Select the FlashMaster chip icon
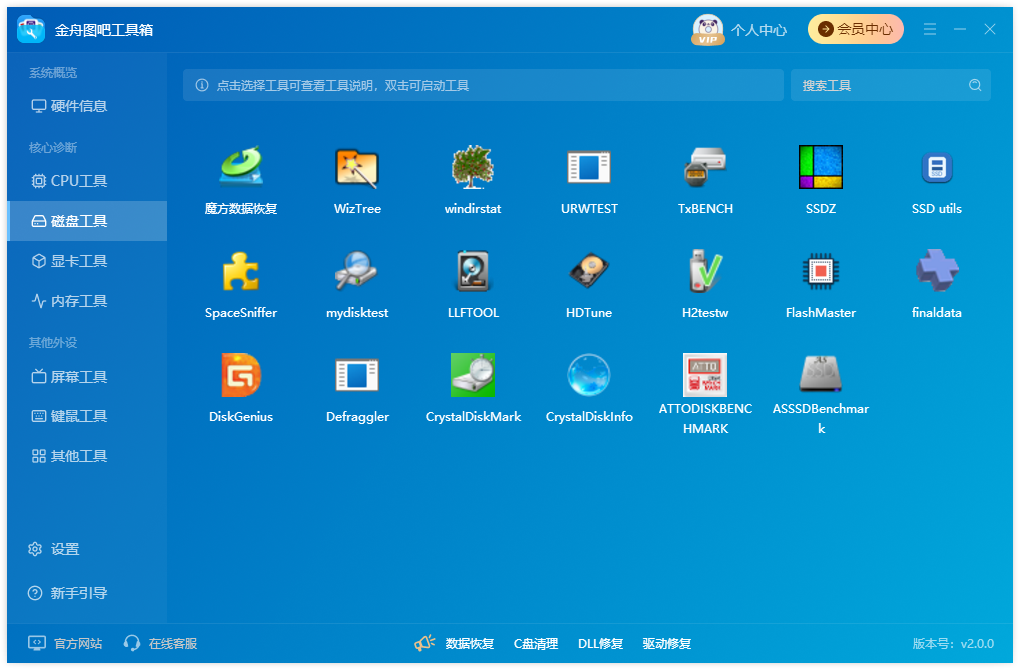This screenshot has height=670, width=1020. [x=820, y=271]
